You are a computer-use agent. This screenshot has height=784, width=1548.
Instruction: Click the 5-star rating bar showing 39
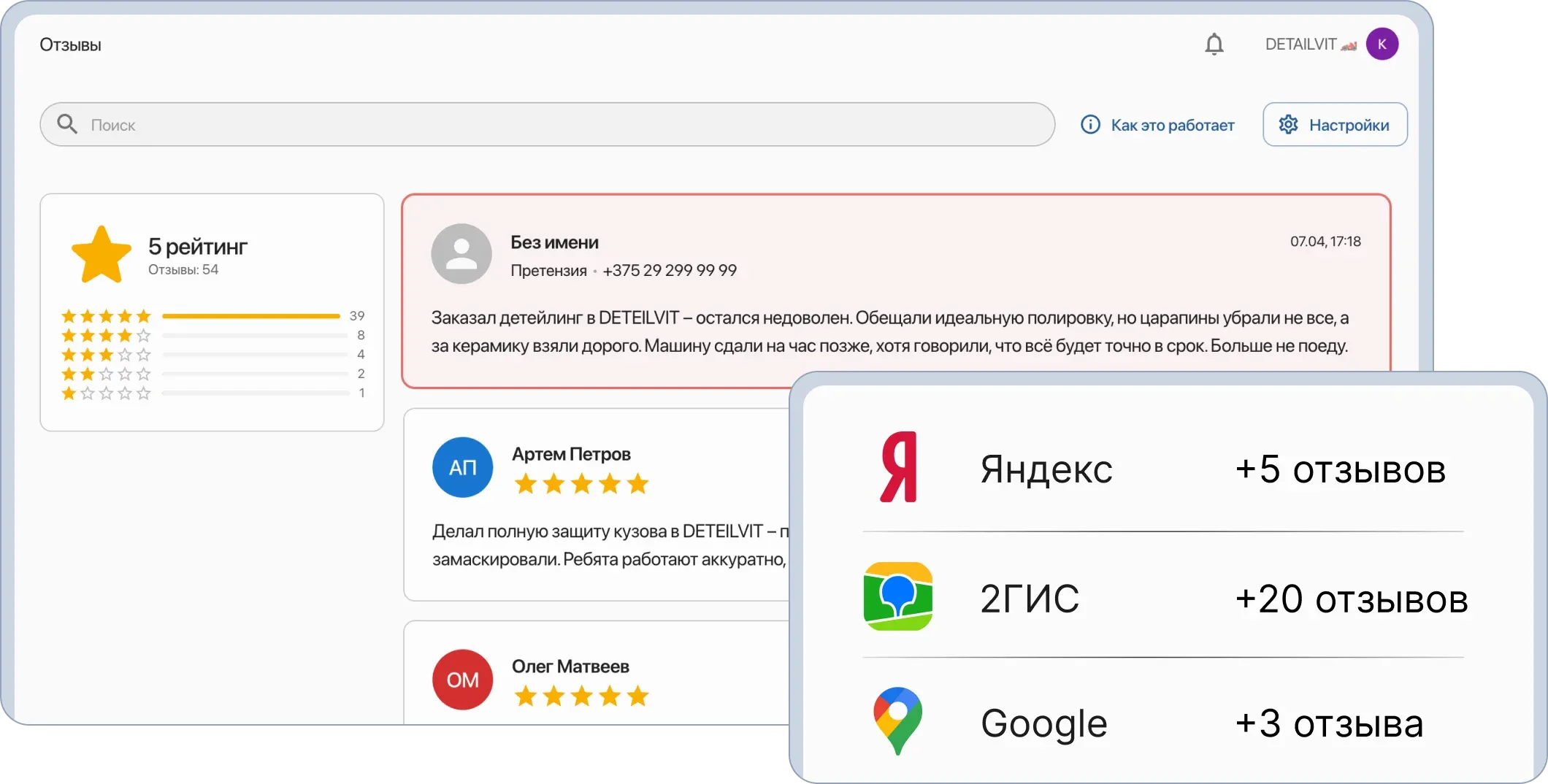point(251,315)
